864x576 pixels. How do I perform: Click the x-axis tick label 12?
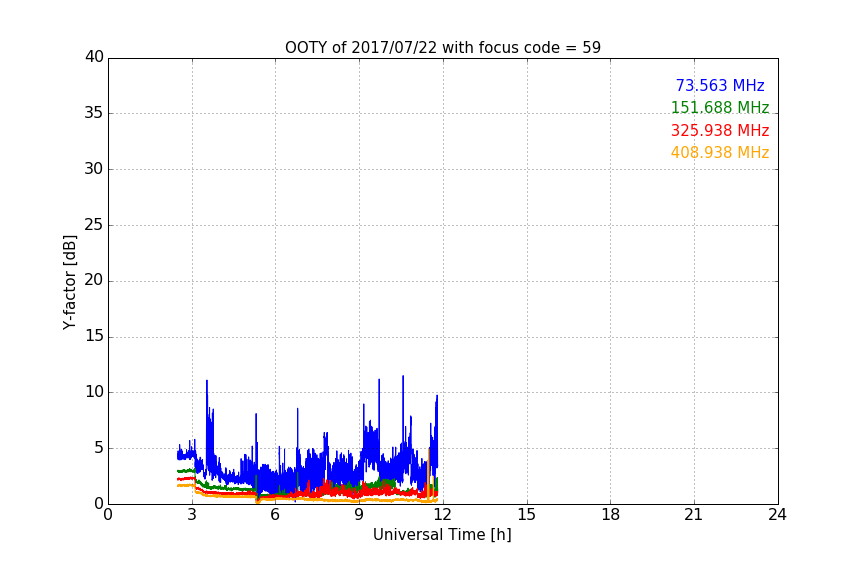coord(442,515)
